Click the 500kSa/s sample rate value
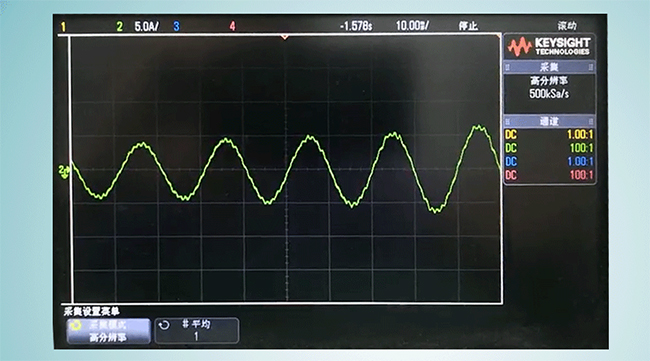 (549, 94)
